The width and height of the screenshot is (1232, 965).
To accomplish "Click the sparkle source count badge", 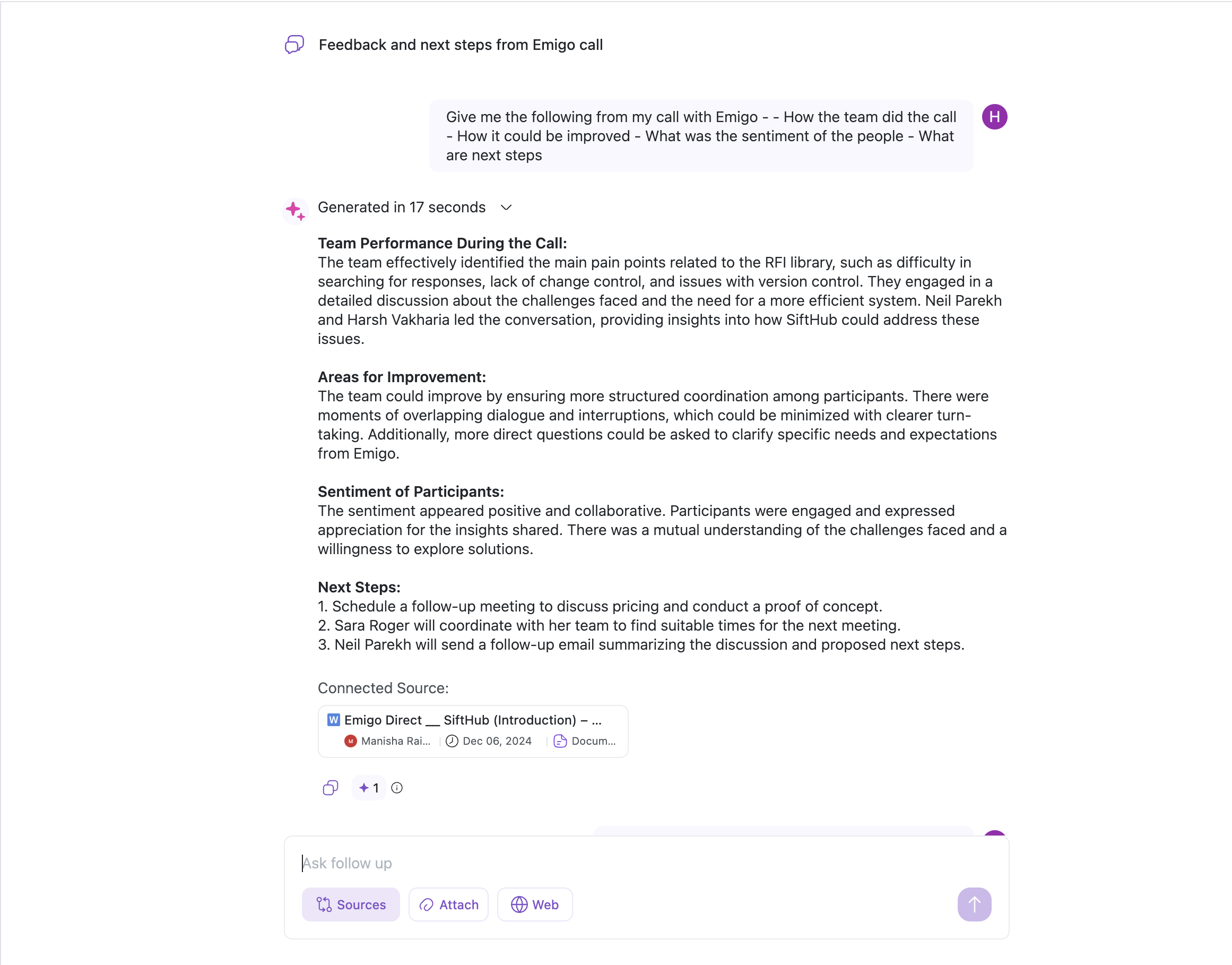I will coord(369,788).
